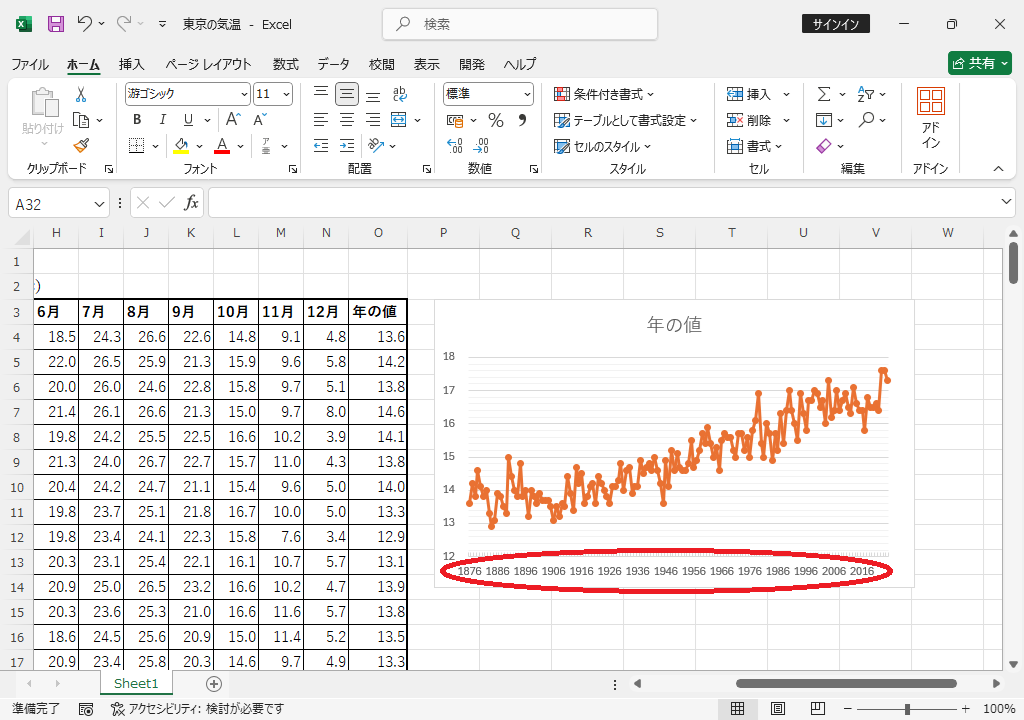Open the font name dropdown
This screenshot has height=720, width=1024.
pos(244,94)
